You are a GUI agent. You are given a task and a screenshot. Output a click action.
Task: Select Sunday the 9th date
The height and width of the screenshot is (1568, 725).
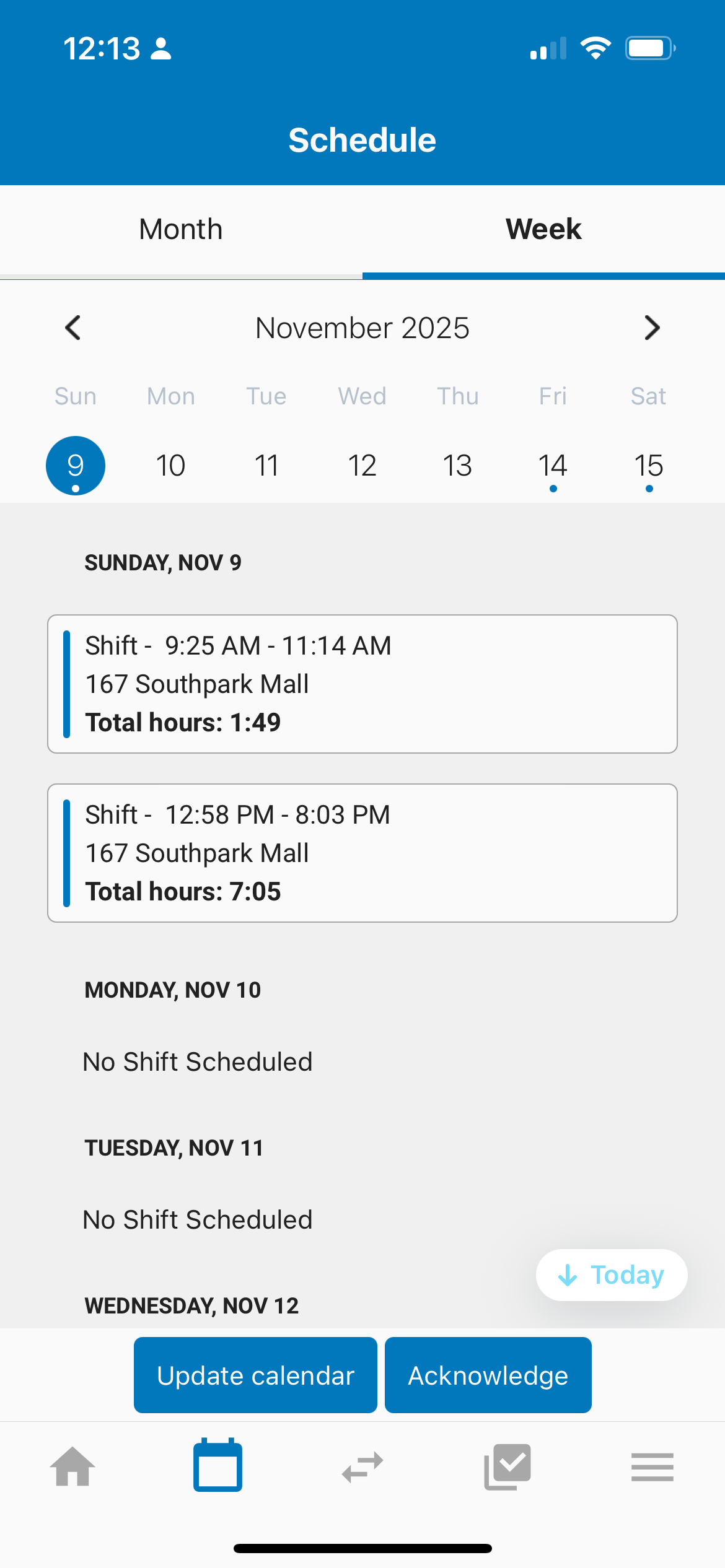pyautogui.click(x=76, y=466)
